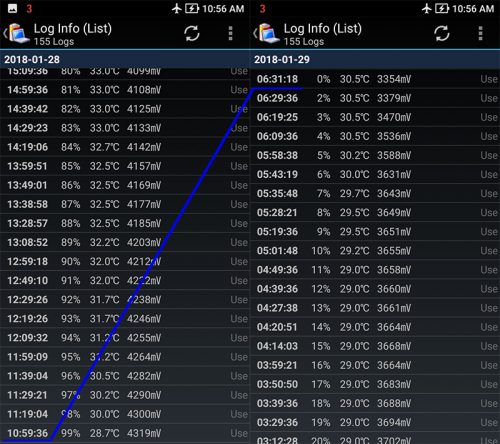This screenshot has height=444, width=500.
Task: Select log row 03:29:36 19%
Action: (x=375, y=422)
